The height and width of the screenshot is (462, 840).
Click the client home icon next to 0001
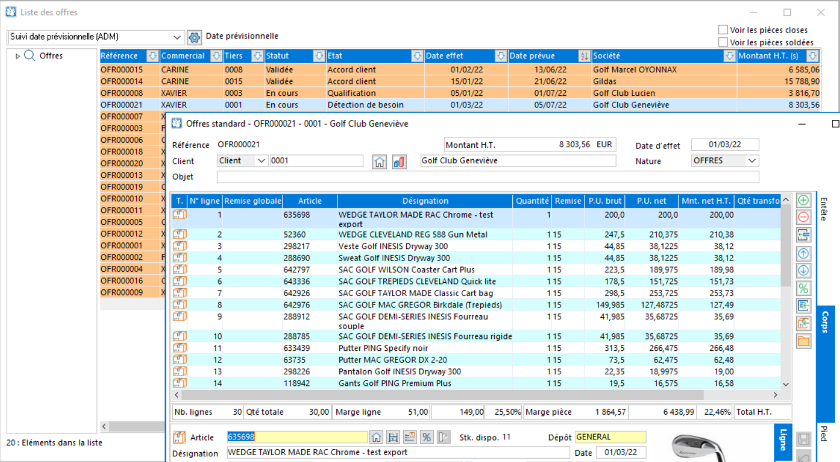coord(379,161)
